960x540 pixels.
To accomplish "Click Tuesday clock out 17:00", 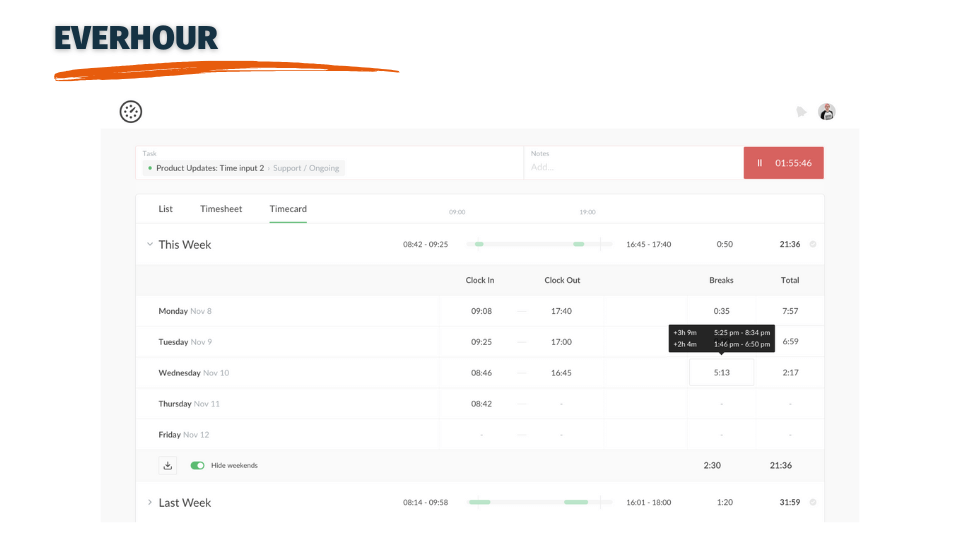I will pyautogui.click(x=561, y=342).
